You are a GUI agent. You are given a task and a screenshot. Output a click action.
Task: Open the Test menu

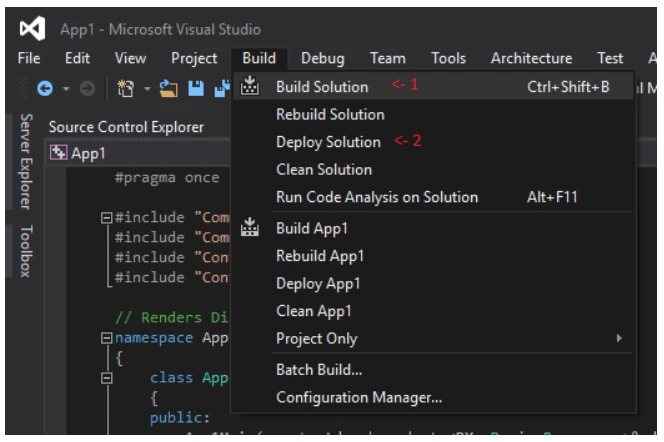[610, 58]
